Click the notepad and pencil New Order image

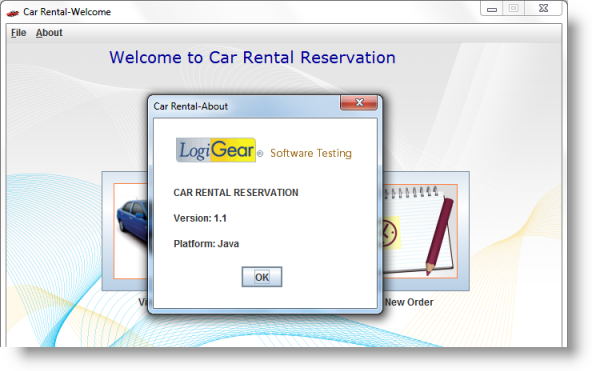(420, 230)
